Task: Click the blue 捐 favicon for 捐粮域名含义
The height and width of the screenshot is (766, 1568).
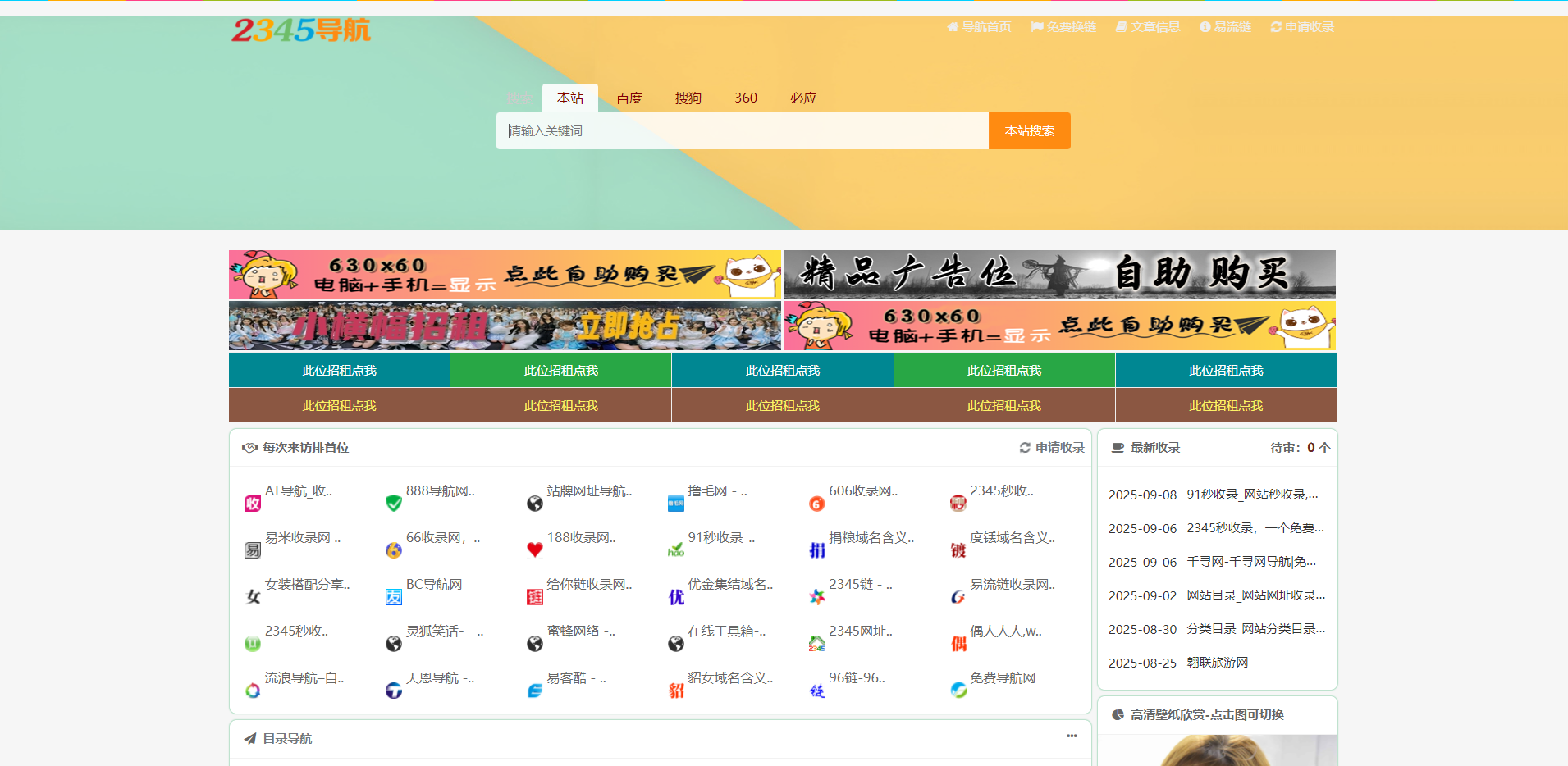Action: 817,550
